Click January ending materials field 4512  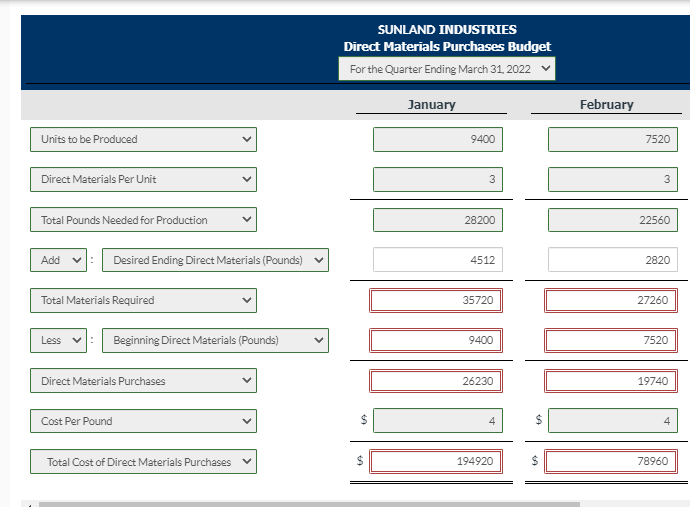click(438, 260)
